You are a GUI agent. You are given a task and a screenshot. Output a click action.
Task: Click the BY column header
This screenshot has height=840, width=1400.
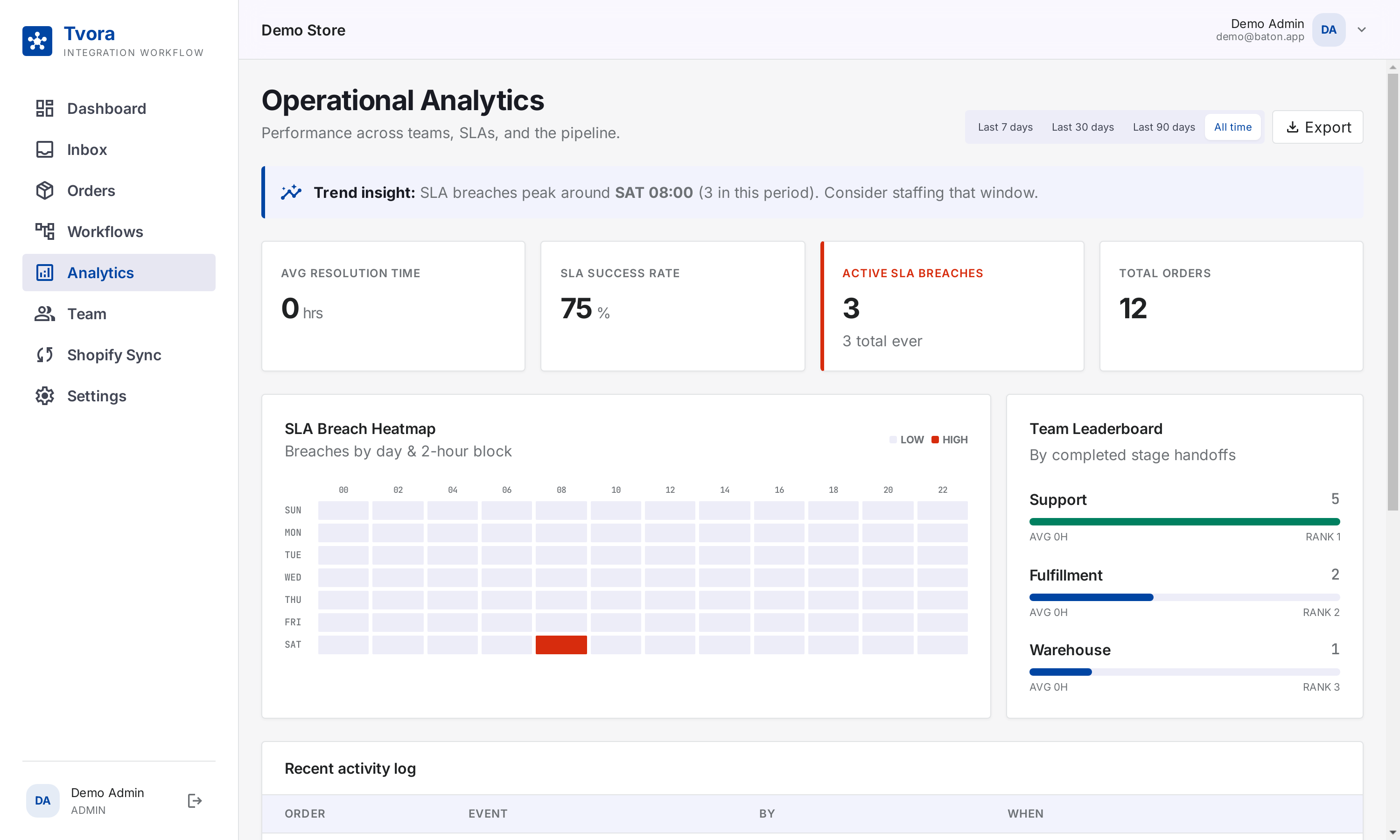coord(767,813)
